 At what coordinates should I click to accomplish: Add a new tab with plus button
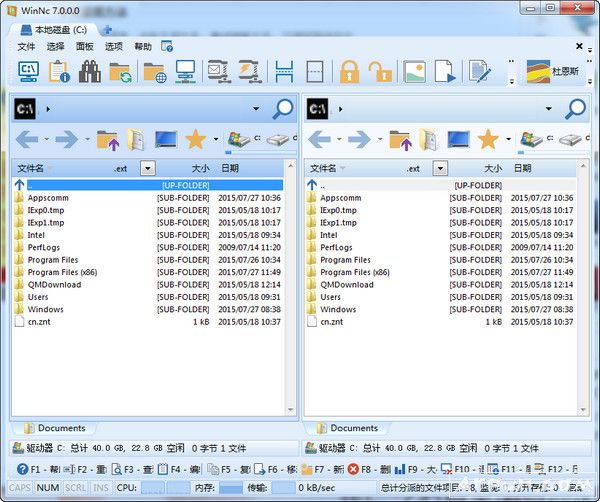pos(108,29)
